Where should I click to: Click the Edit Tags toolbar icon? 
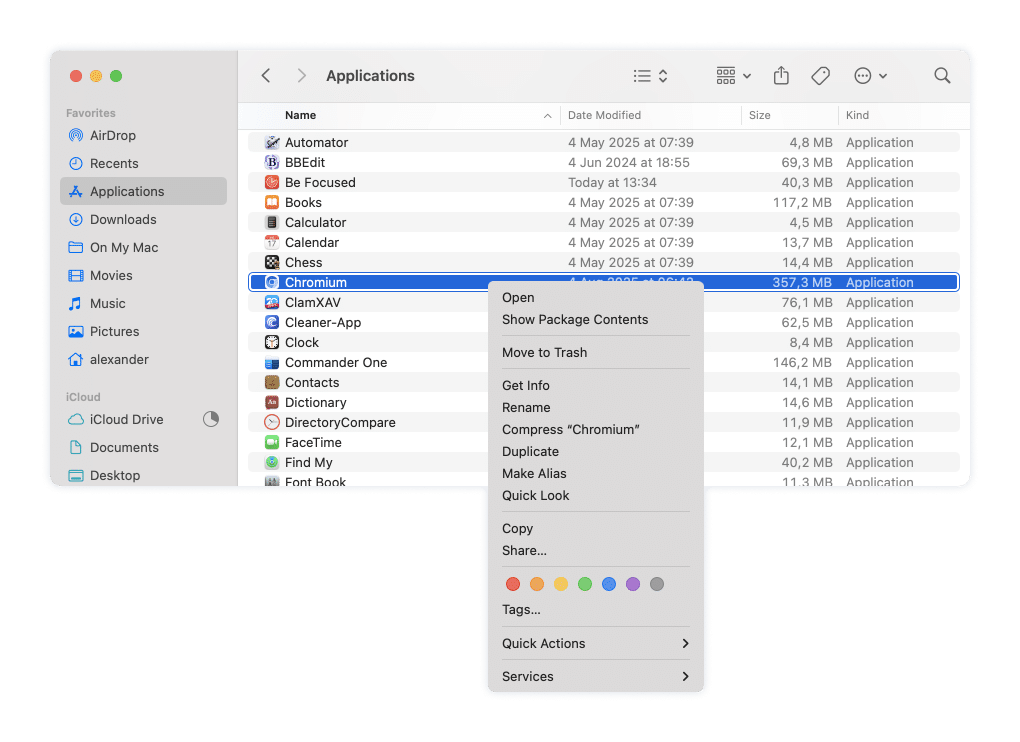pos(820,76)
